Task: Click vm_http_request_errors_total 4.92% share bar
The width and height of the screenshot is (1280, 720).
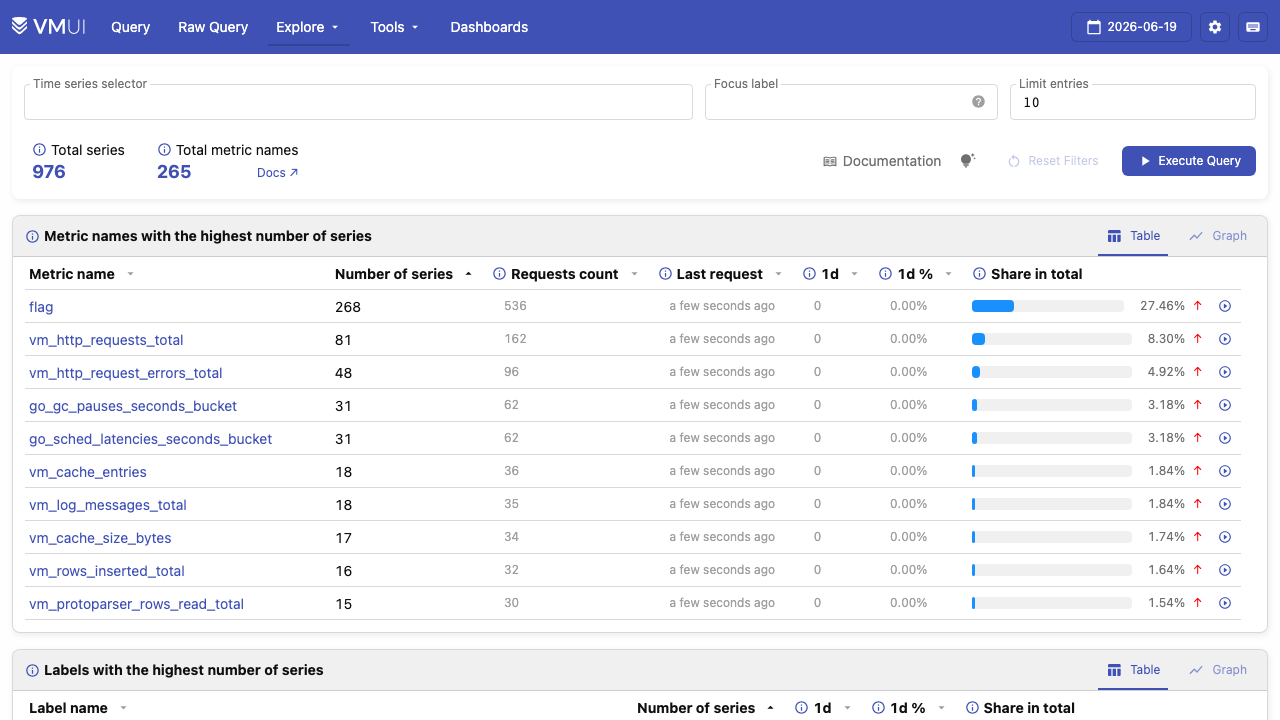Action: coord(1052,372)
